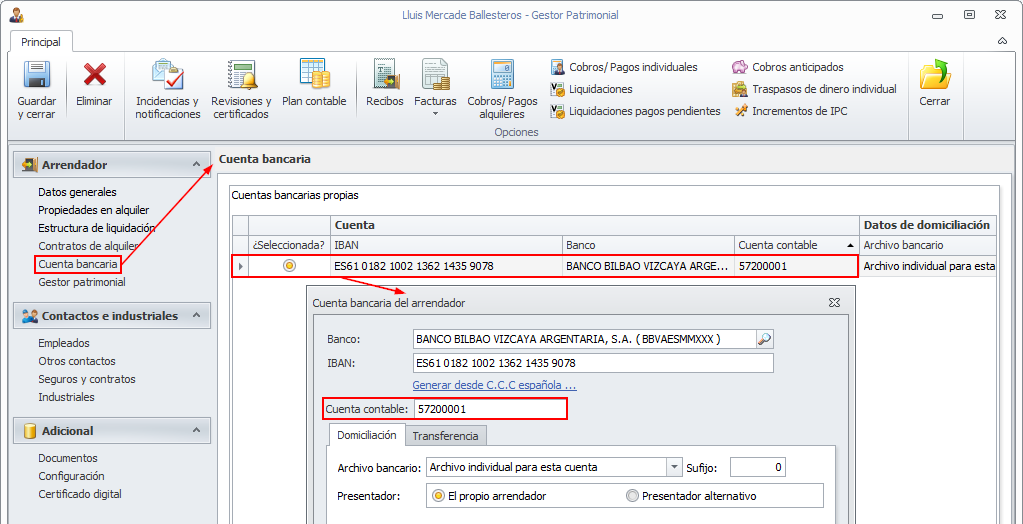The width and height of the screenshot is (1023, 524).
Task: Collapse the Contactos e industriales section
Action: (x=196, y=316)
